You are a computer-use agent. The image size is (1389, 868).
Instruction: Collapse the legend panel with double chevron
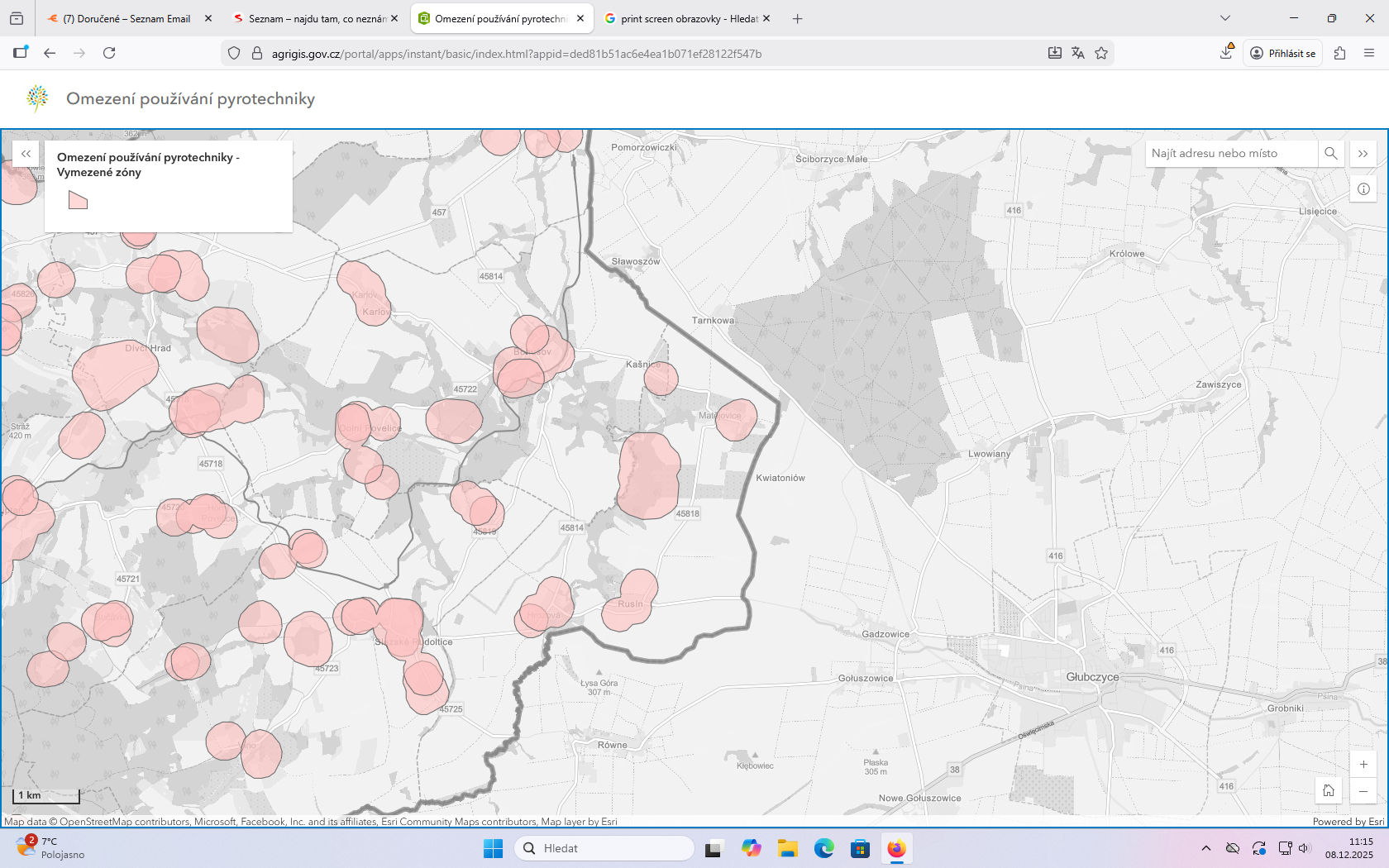26,154
